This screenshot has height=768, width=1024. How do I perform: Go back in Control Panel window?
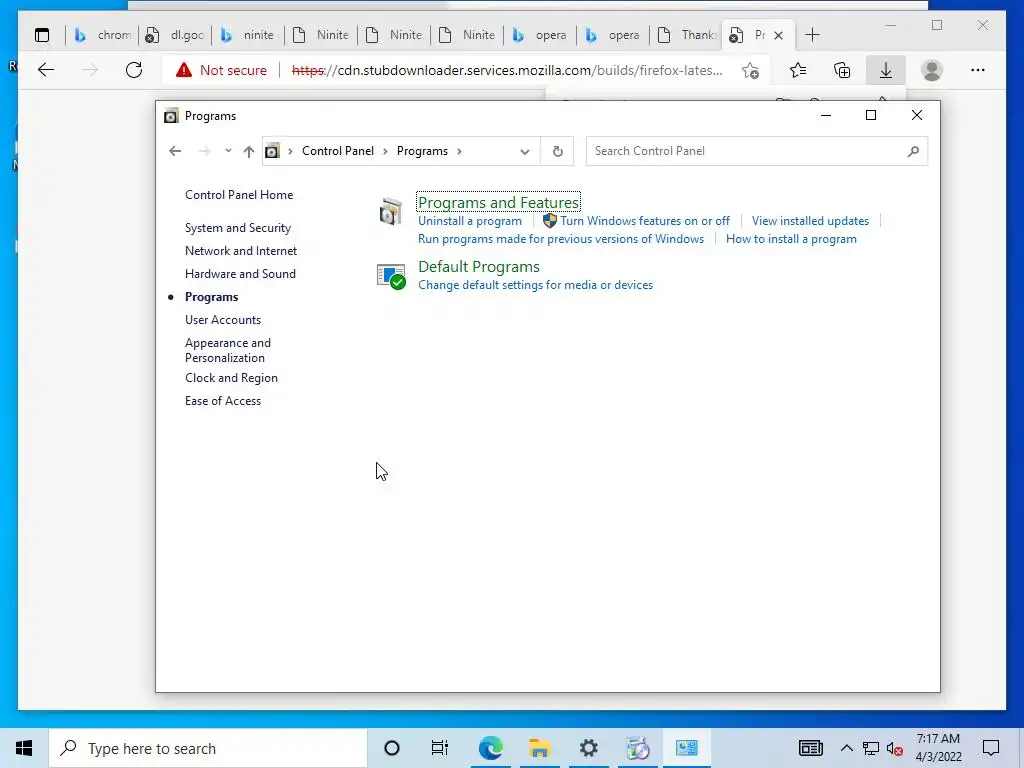tap(174, 151)
